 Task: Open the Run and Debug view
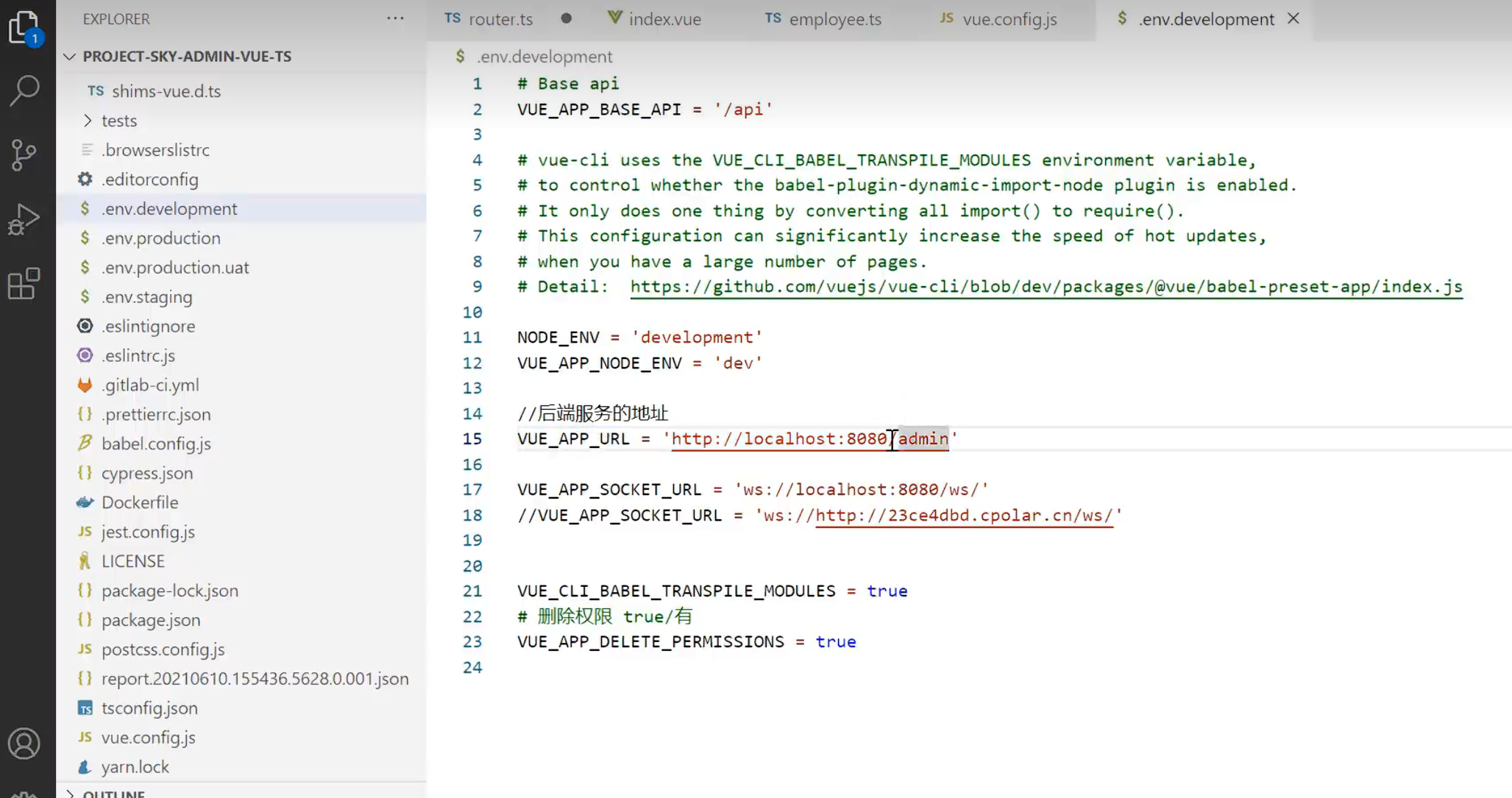[x=24, y=219]
